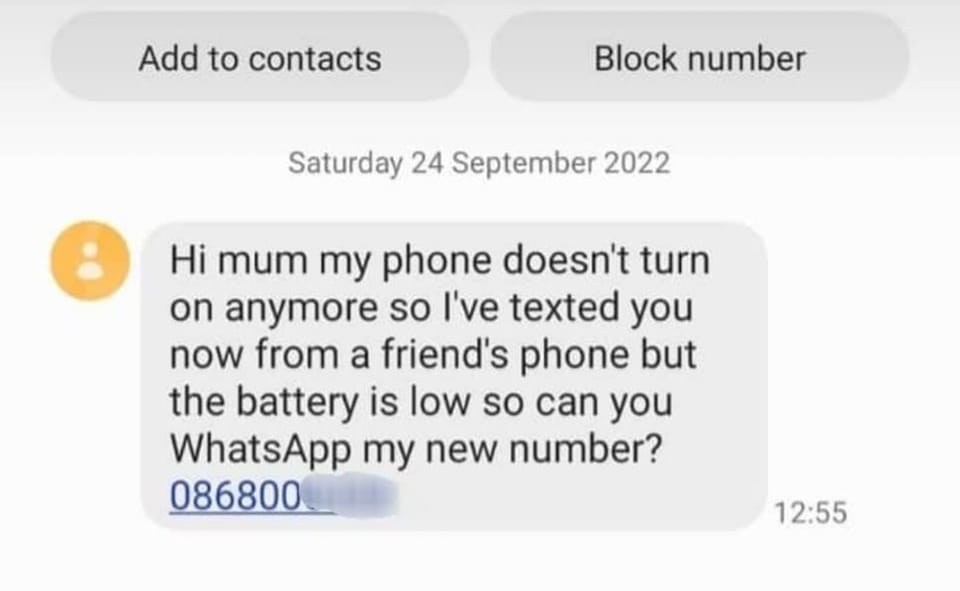The image size is (960, 591).
Task: Tap the word 'Block' on the right button
Action: point(636,59)
